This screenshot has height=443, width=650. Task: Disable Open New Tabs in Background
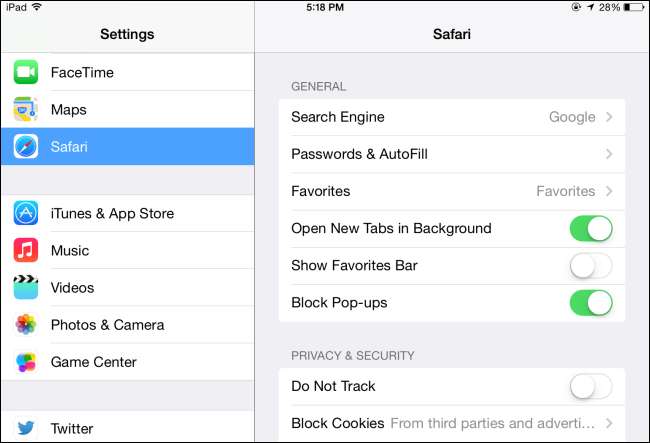point(590,229)
